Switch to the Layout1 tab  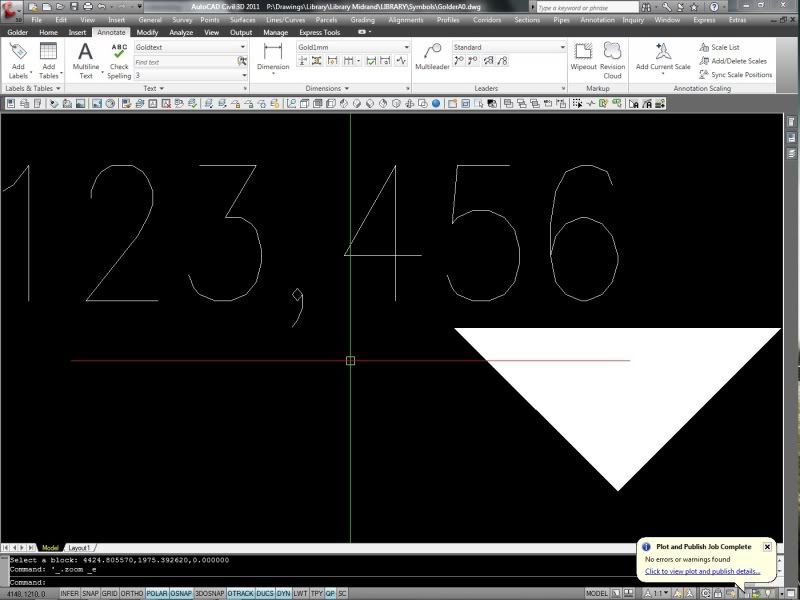[79, 547]
